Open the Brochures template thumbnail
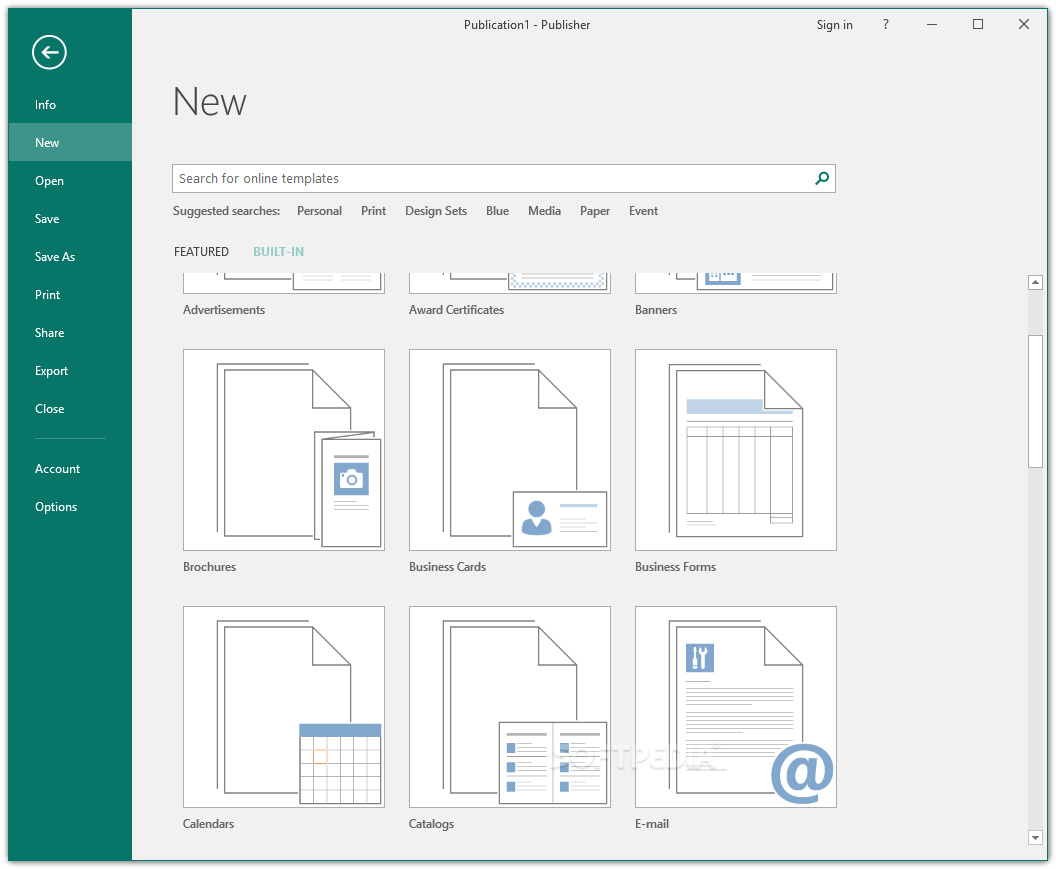The image size is (1056, 869). (x=284, y=449)
